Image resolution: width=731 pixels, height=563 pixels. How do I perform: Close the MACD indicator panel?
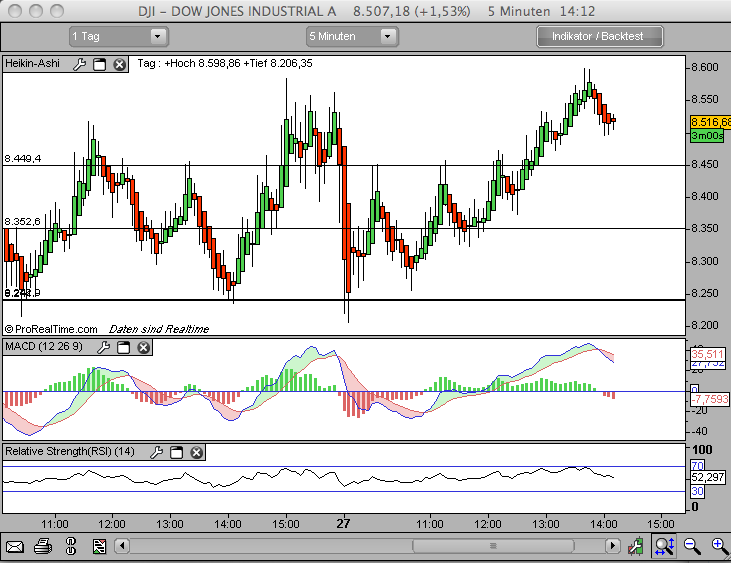coord(144,347)
